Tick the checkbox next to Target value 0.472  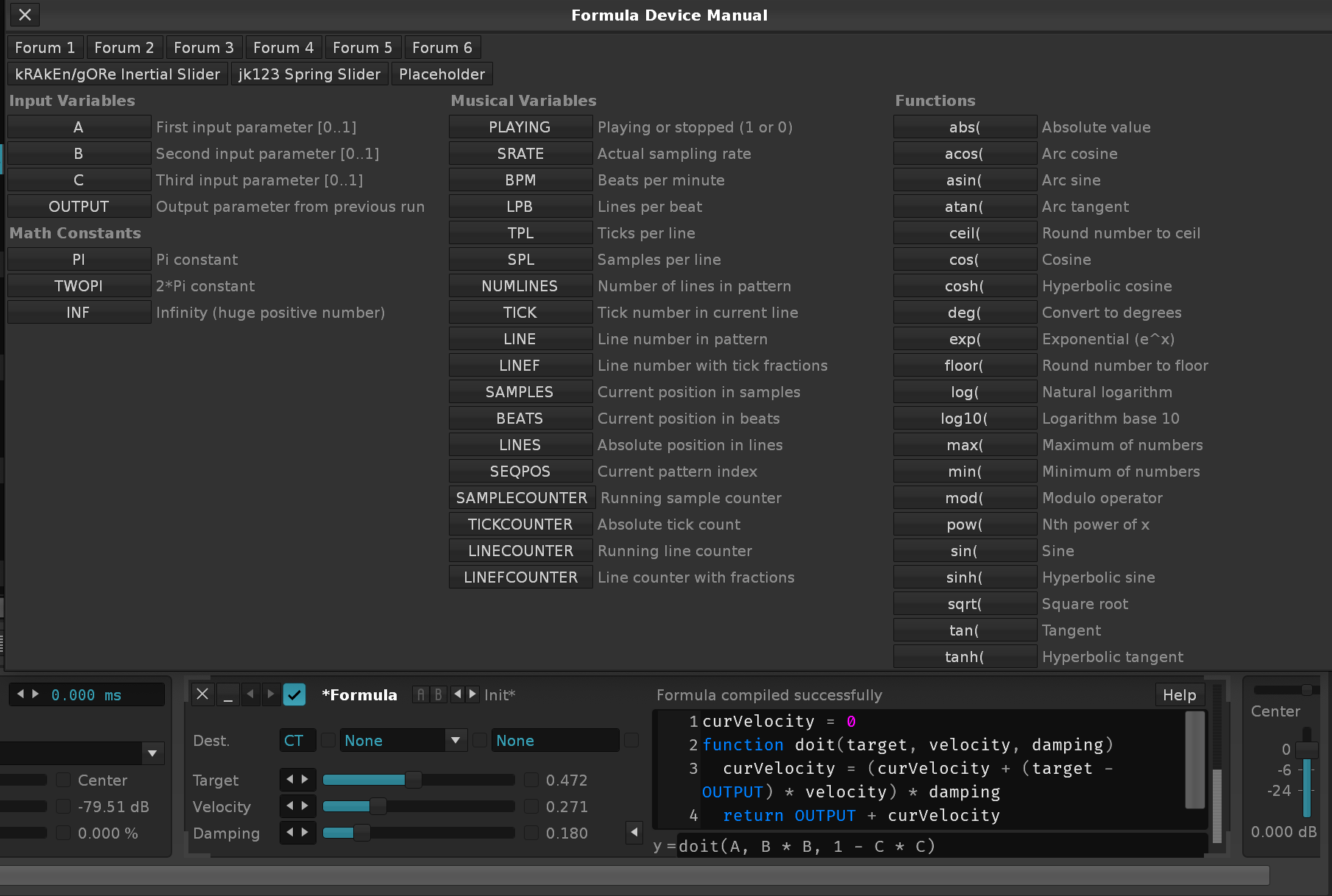(531, 780)
